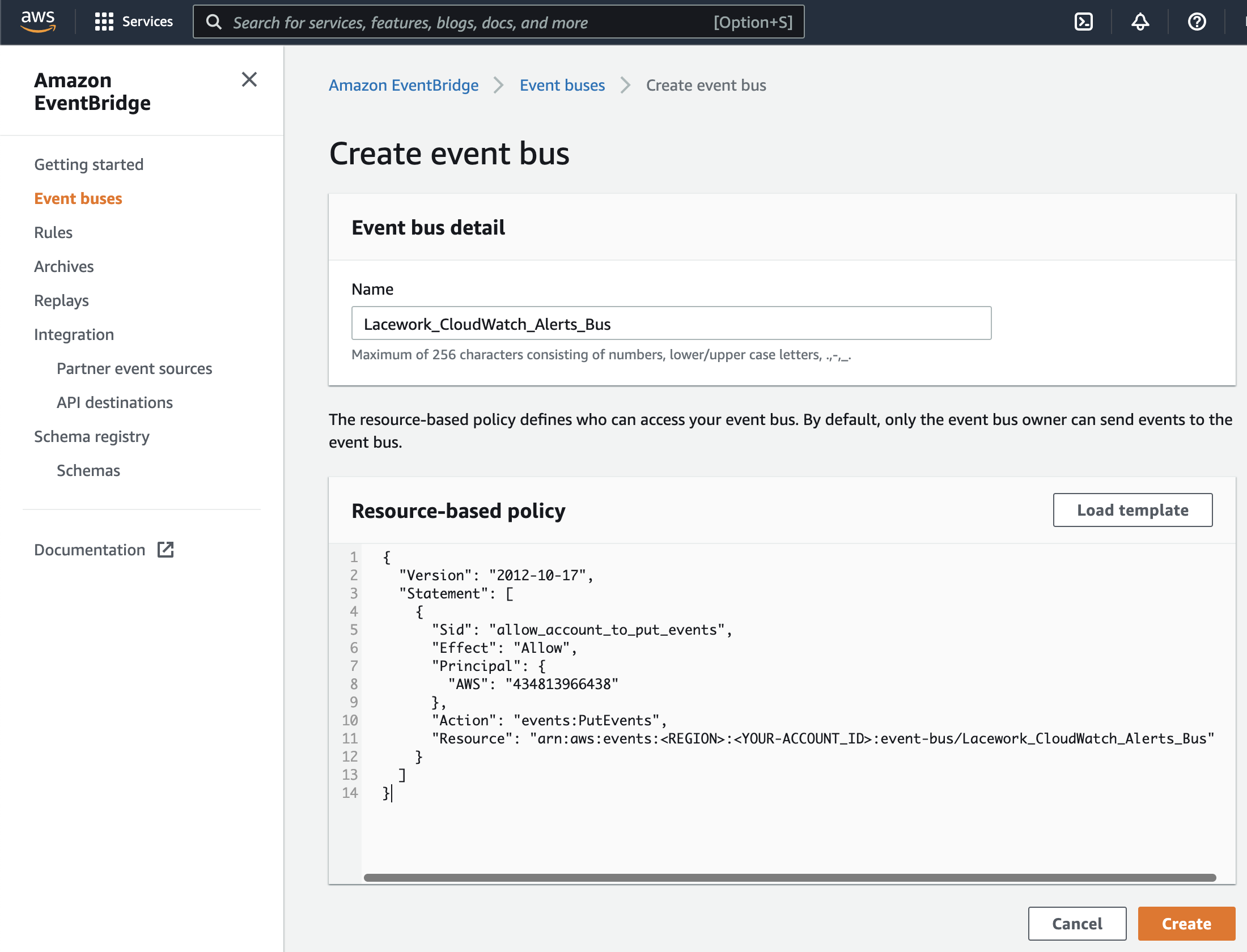This screenshot has height=952, width=1247.
Task: Launch AWS CloudShell terminal
Action: [1083, 22]
